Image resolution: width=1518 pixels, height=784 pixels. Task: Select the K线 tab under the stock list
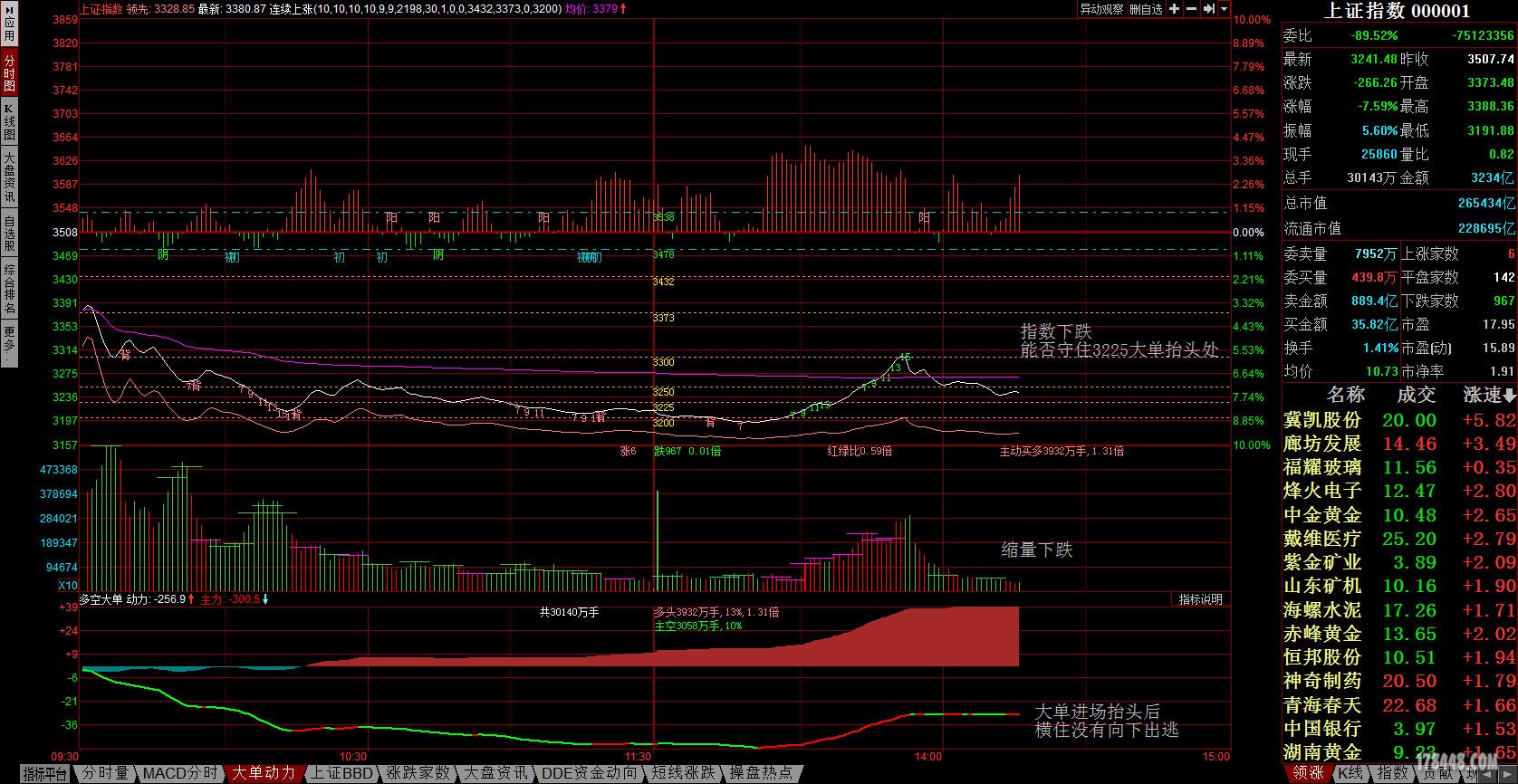pos(1350,773)
